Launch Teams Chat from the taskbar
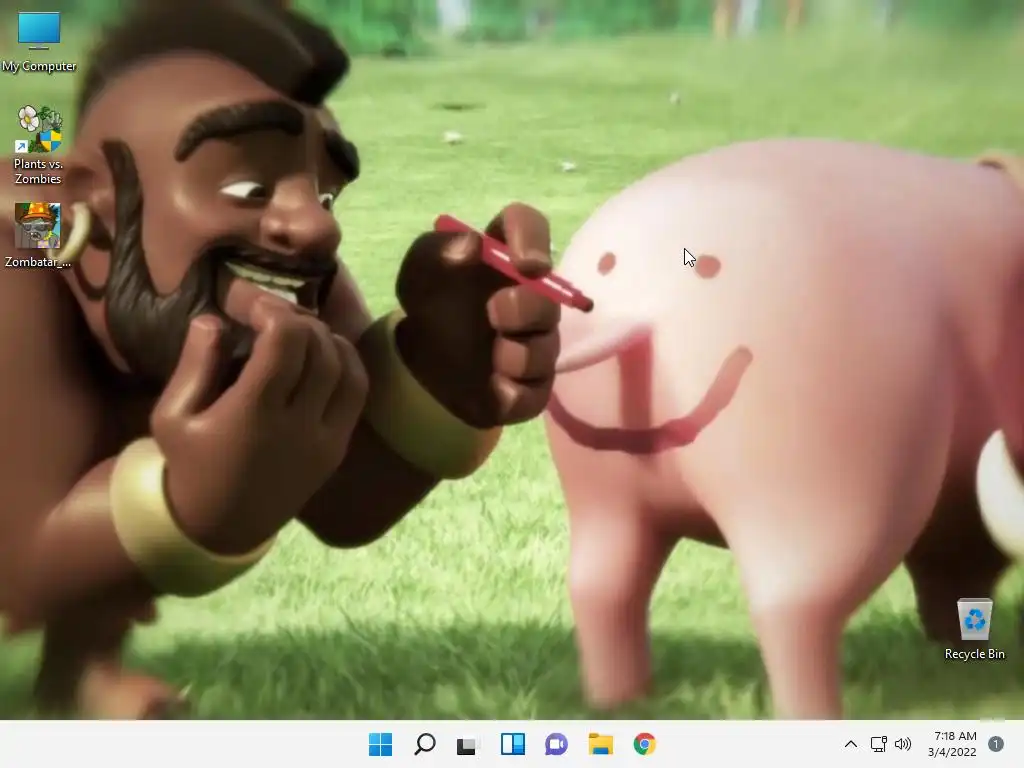Image resolution: width=1024 pixels, height=768 pixels. pos(556,744)
